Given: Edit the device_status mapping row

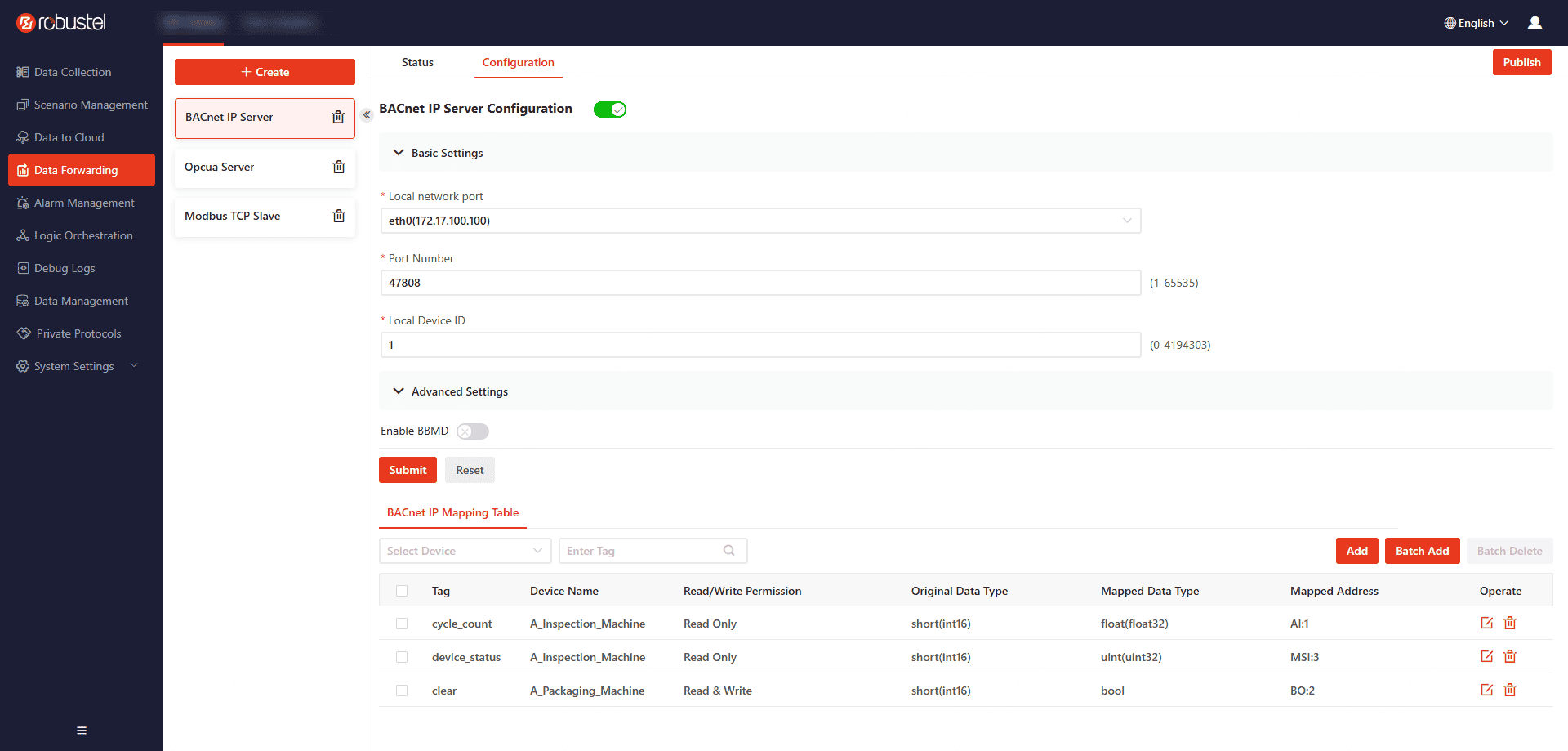Looking at the screenshot, I should [x=1487, y=656].
